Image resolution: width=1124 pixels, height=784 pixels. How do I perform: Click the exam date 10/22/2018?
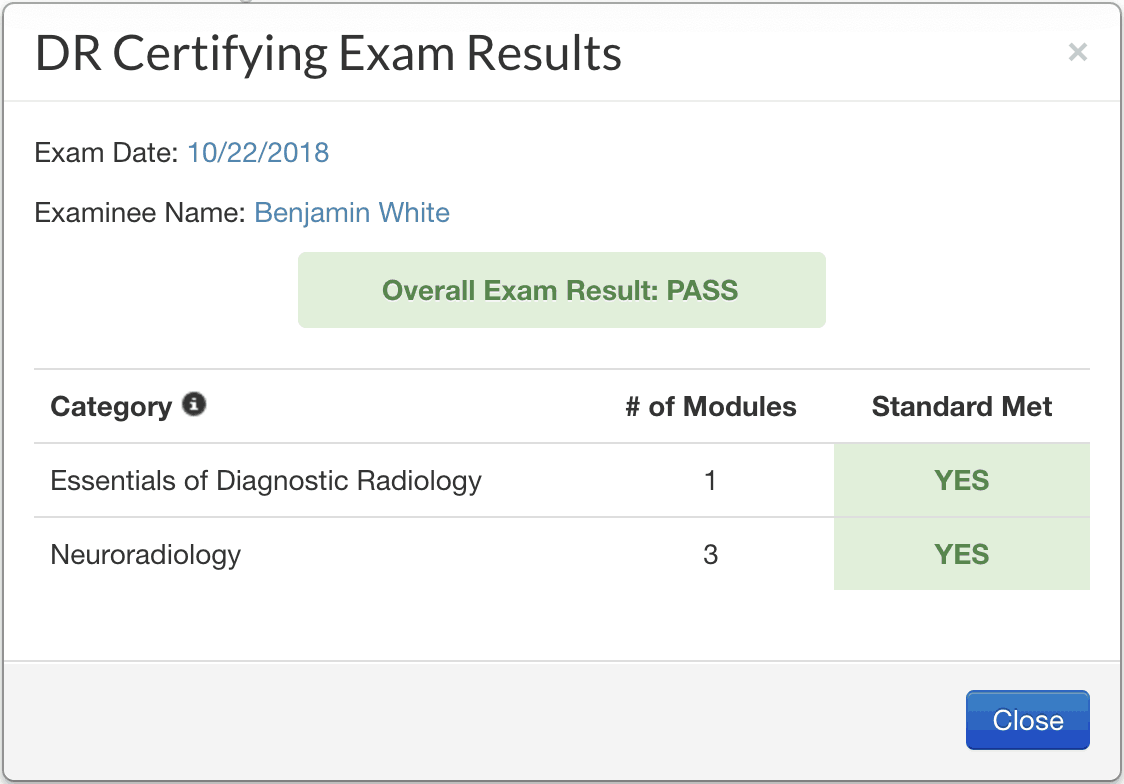pos(258,153)
